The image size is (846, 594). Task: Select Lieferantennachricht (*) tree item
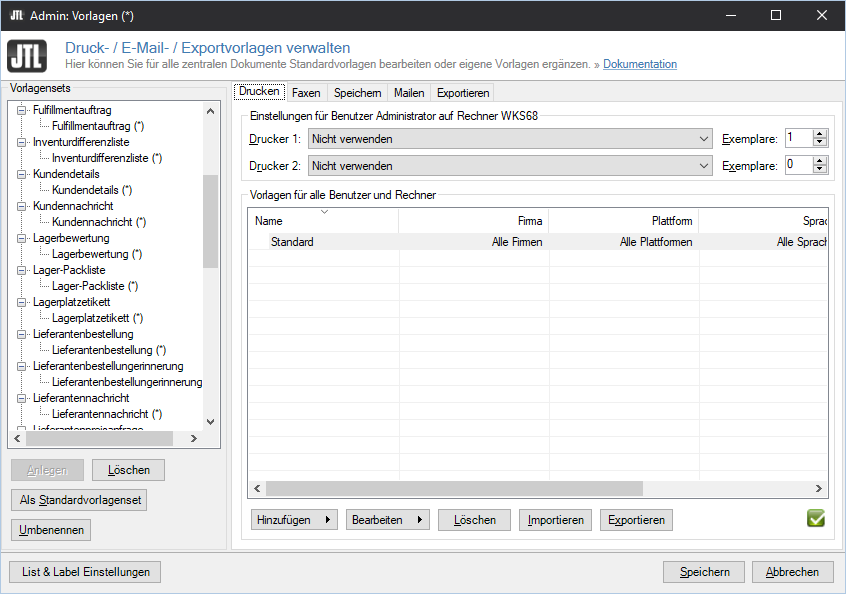click(107, 414)
